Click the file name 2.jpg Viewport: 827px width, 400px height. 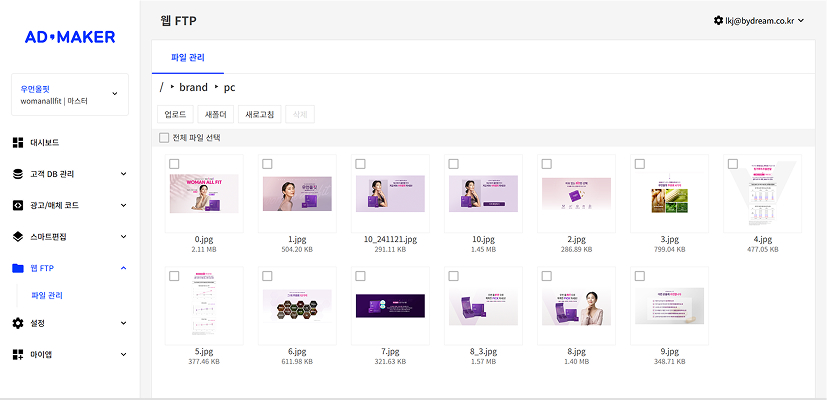click(x=576, y=240)
